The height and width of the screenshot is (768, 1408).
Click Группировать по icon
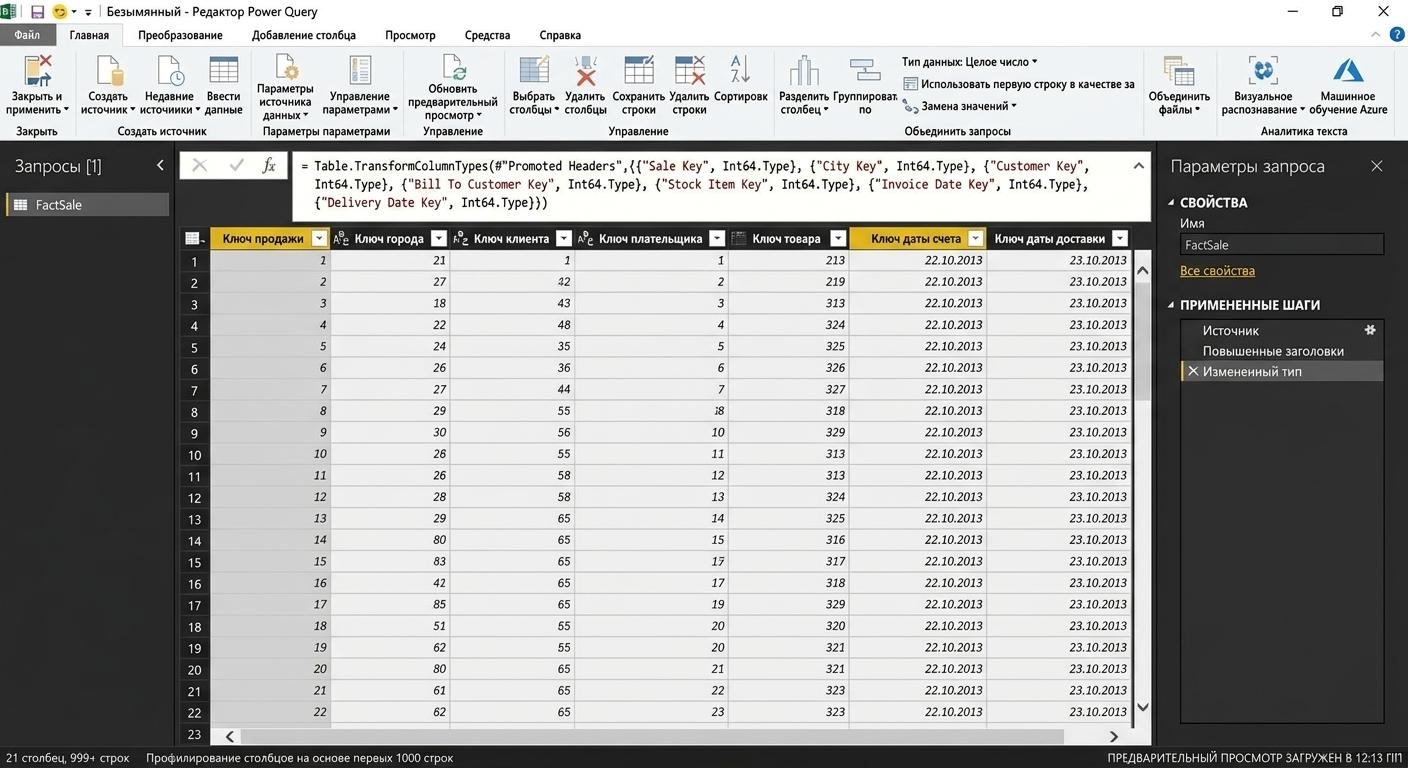coord(864,71)
